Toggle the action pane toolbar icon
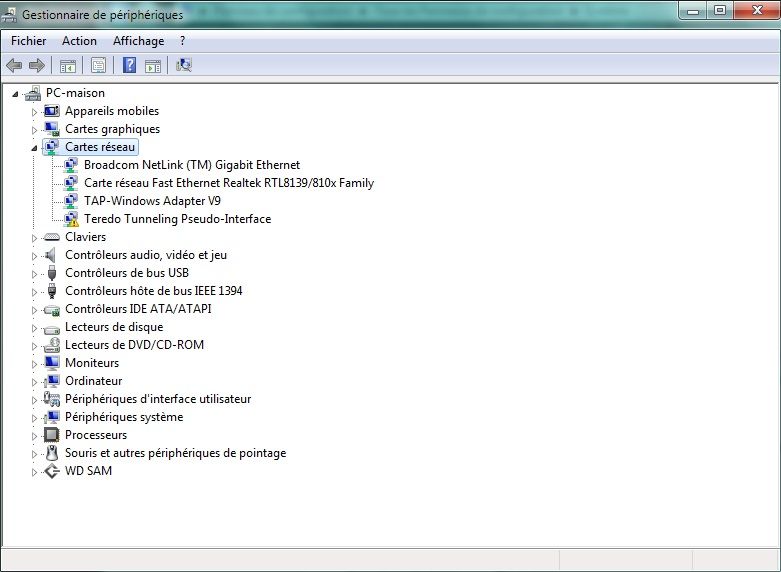781x572 pixels. pos(153,65)
